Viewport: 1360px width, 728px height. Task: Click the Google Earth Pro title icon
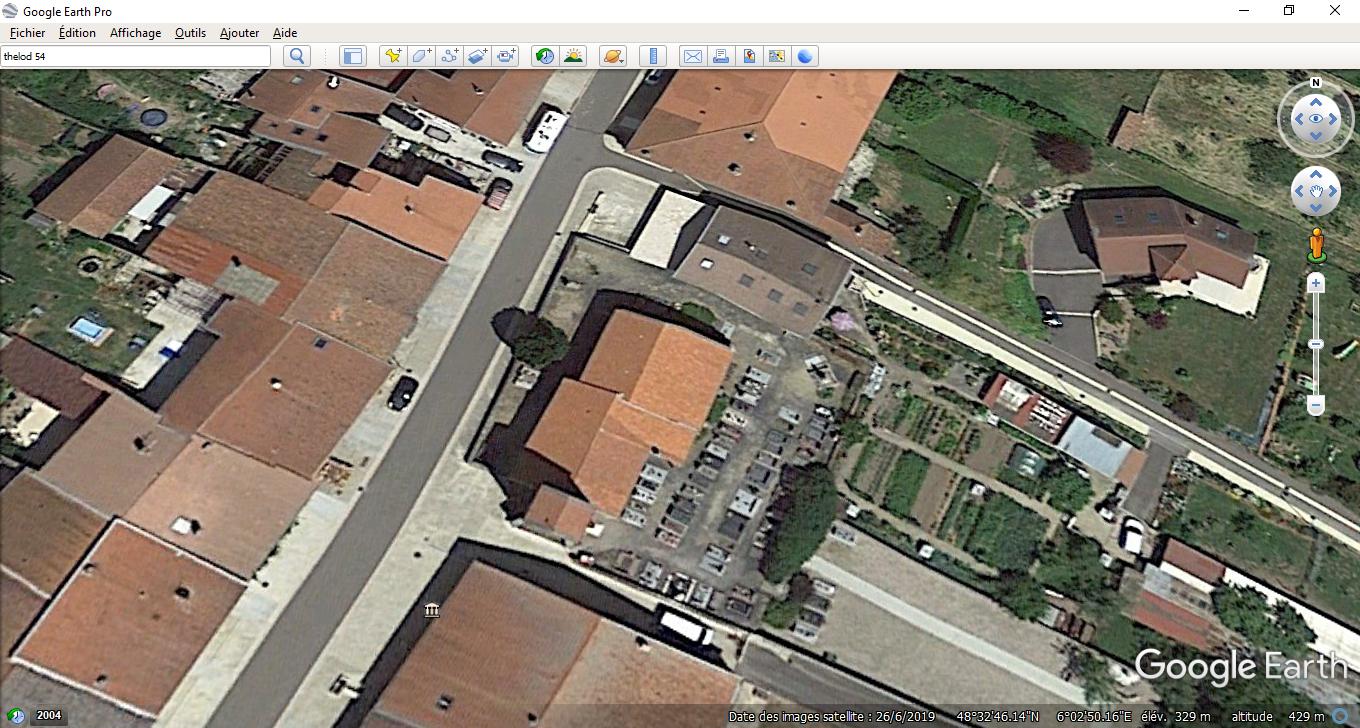pos(11,11)
